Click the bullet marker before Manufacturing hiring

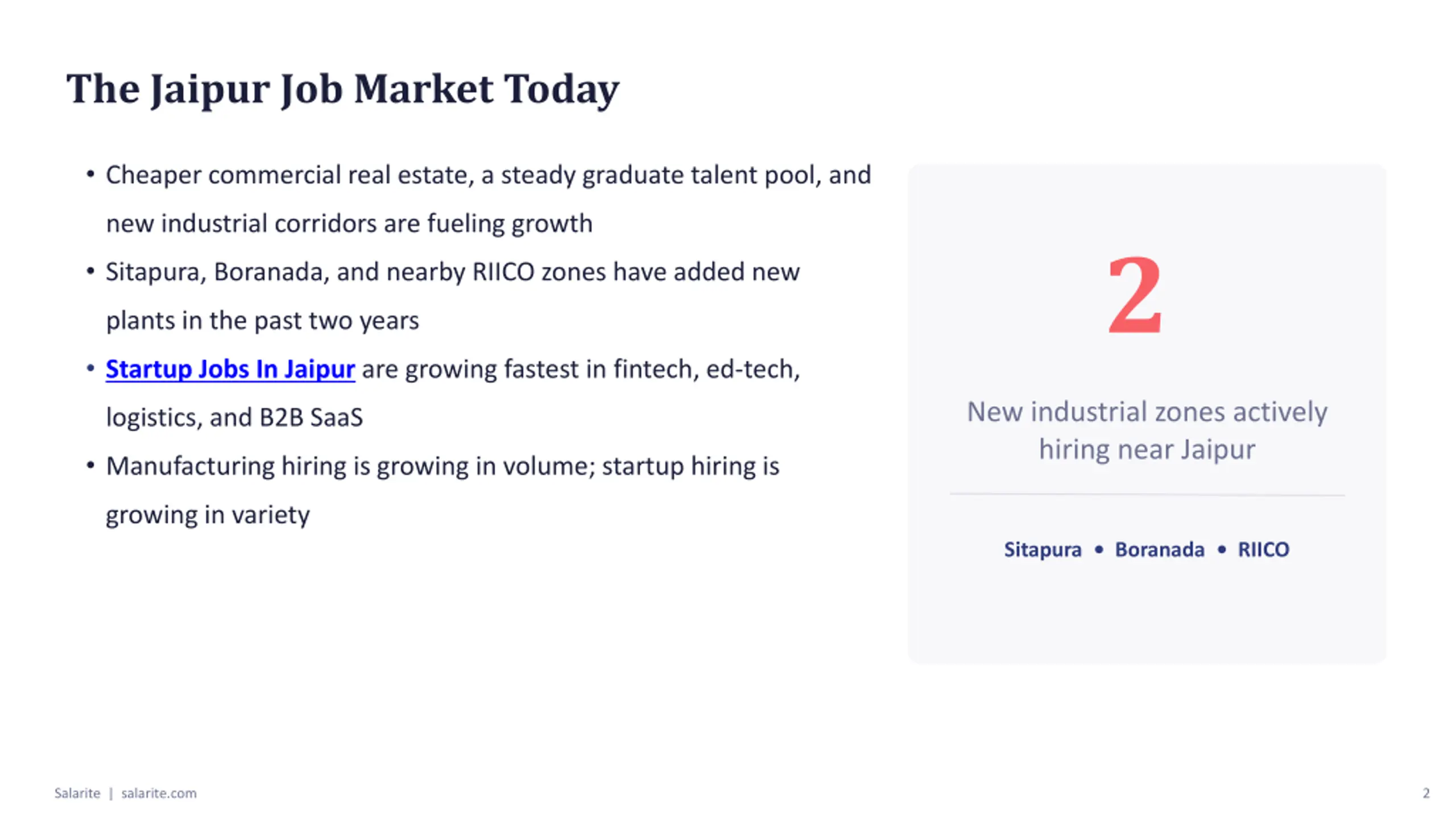coord(90,466)
